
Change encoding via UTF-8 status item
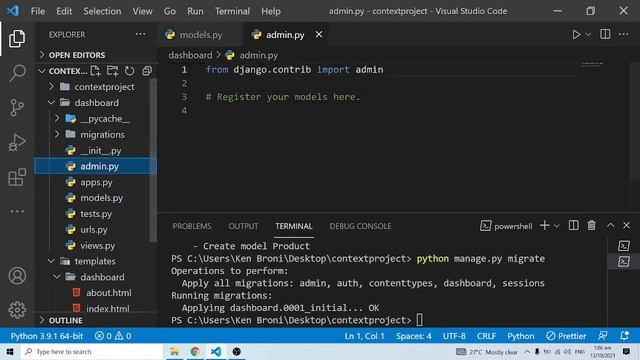[454, 336]
